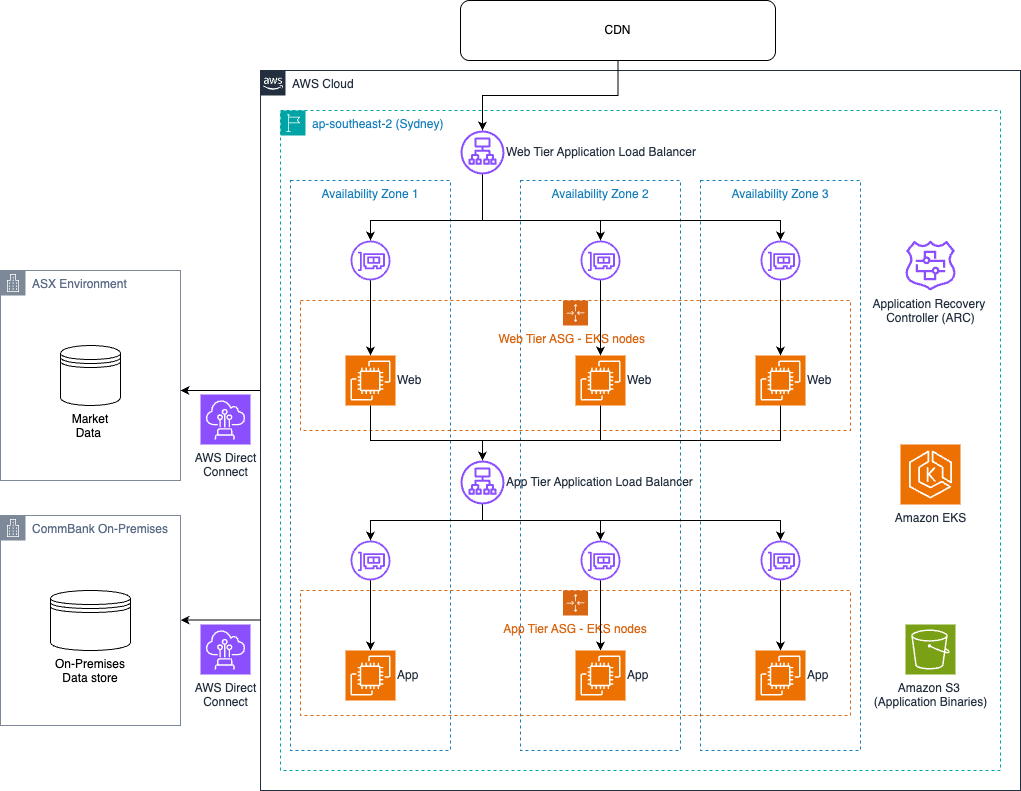Click the 'AWS Direct Connect' label beside CommBank On-Premises
Image resolution: width=1021 pixels, height=791 pixels.
[225, 695]
